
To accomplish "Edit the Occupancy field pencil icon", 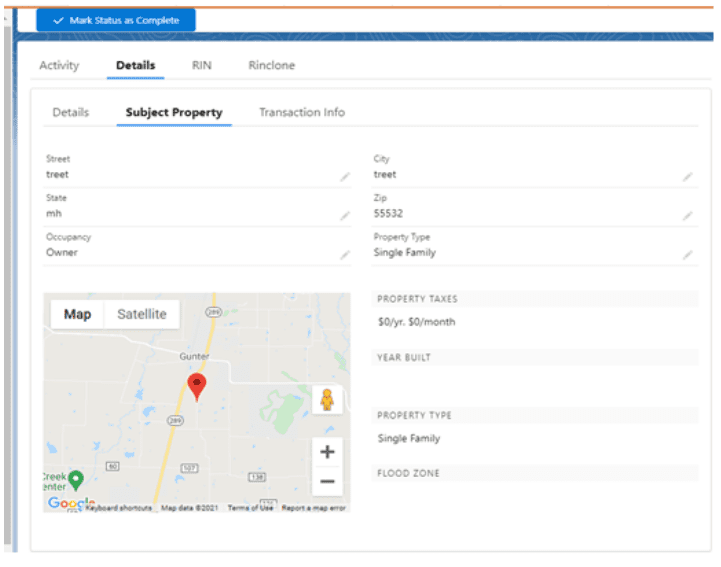I will pos(345,255).
